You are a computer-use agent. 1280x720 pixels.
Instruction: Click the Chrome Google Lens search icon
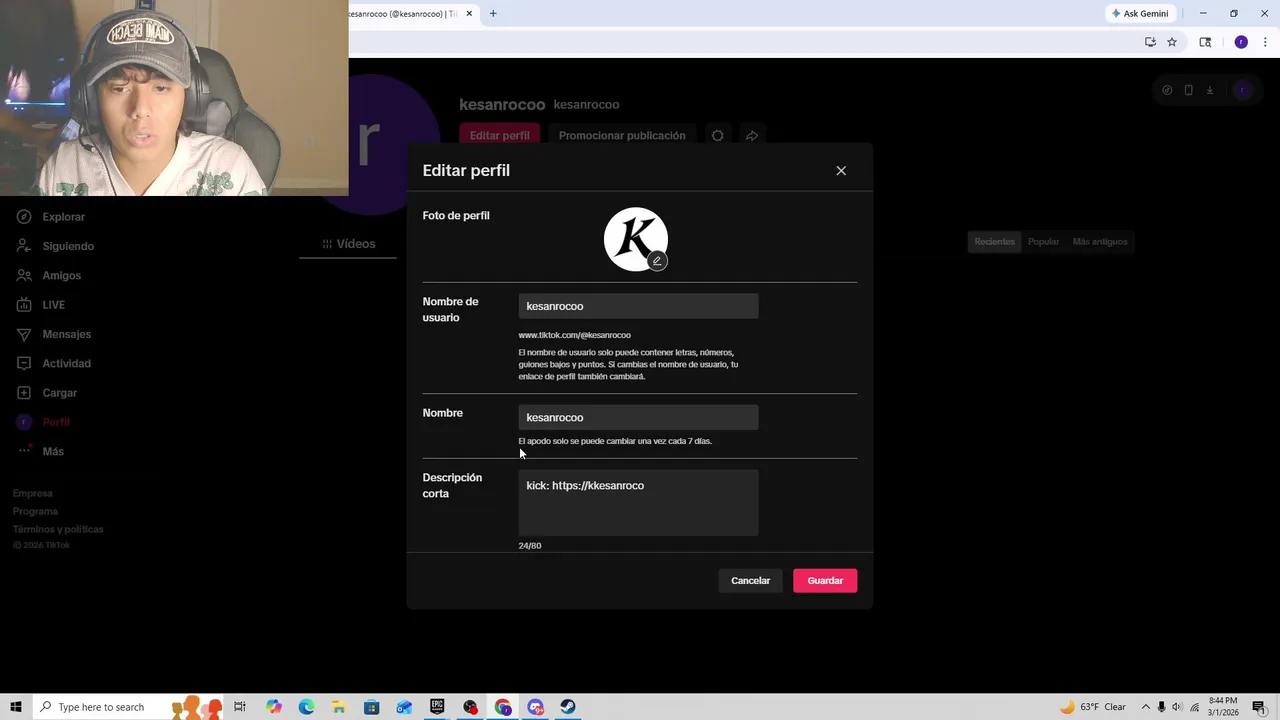[1205, 42]
